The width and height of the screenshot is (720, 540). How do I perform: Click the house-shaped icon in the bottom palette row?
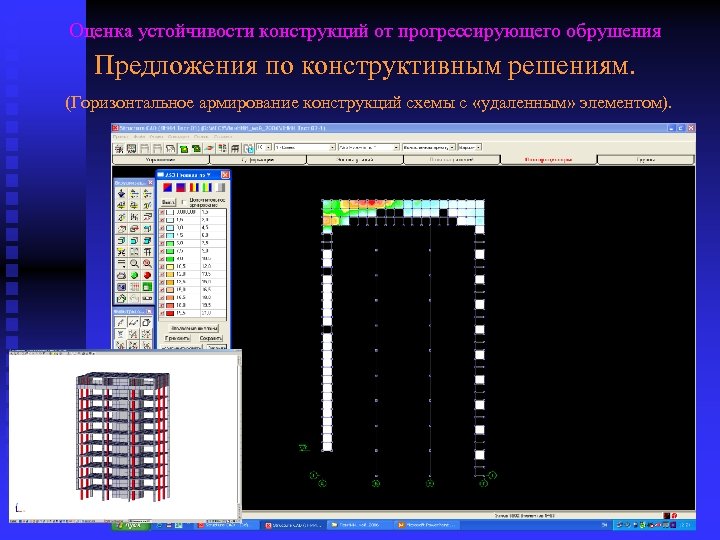point(121,299)
